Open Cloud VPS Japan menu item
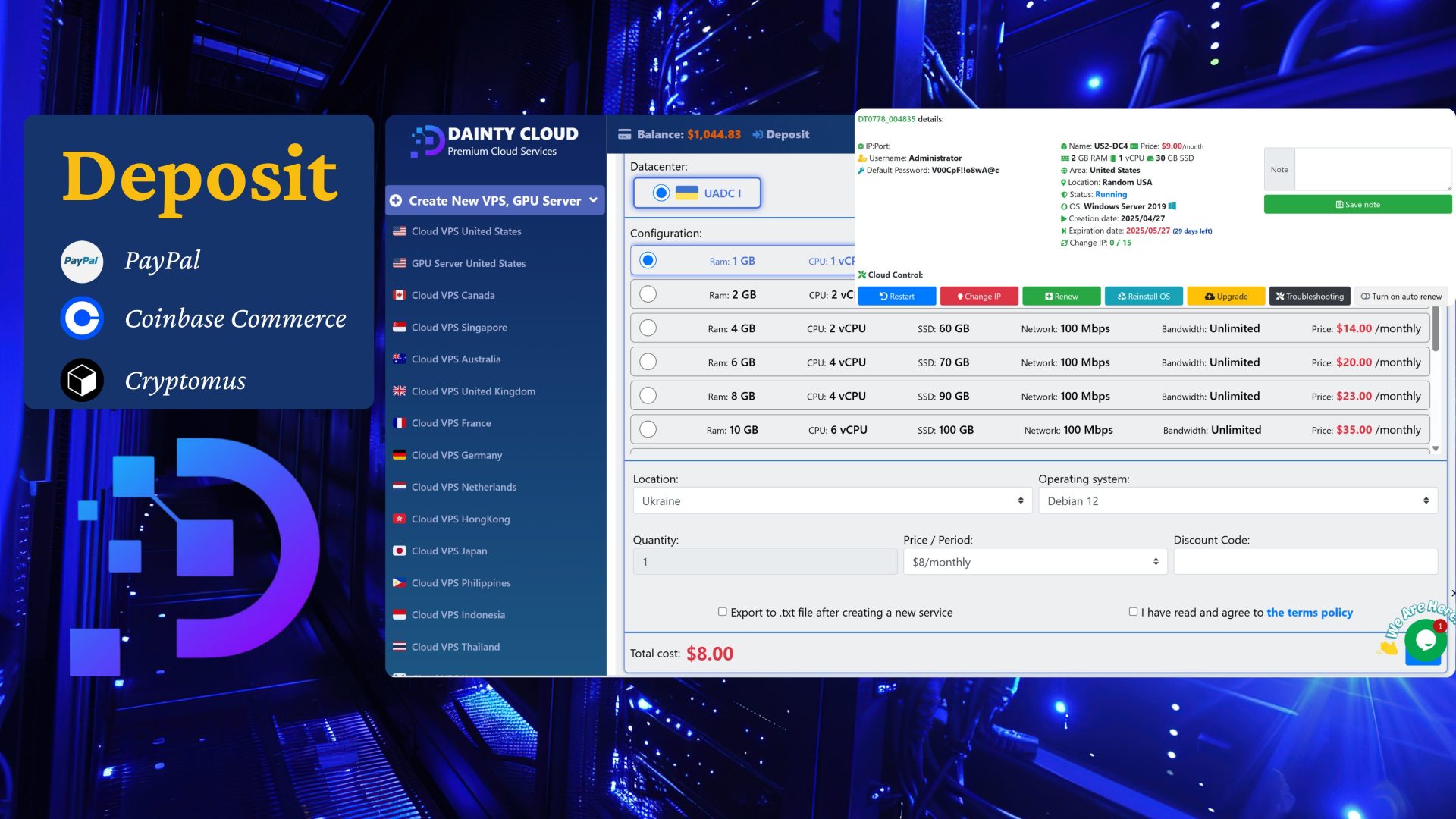 pos(449,551)
